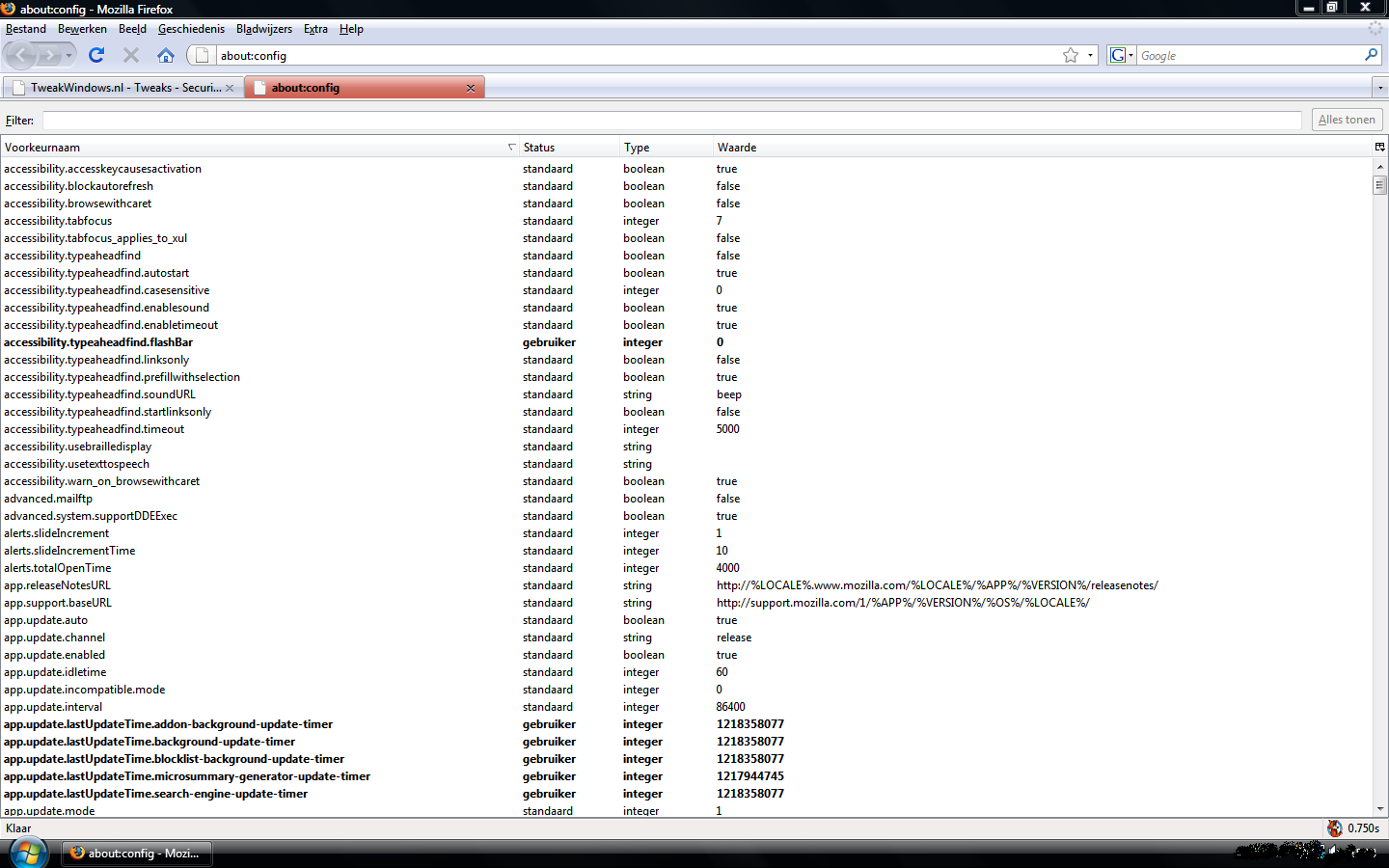Open the list all tabs dropdown
The width and height of the screenshot is (1389, 868).
click(x=1380, y=88)
